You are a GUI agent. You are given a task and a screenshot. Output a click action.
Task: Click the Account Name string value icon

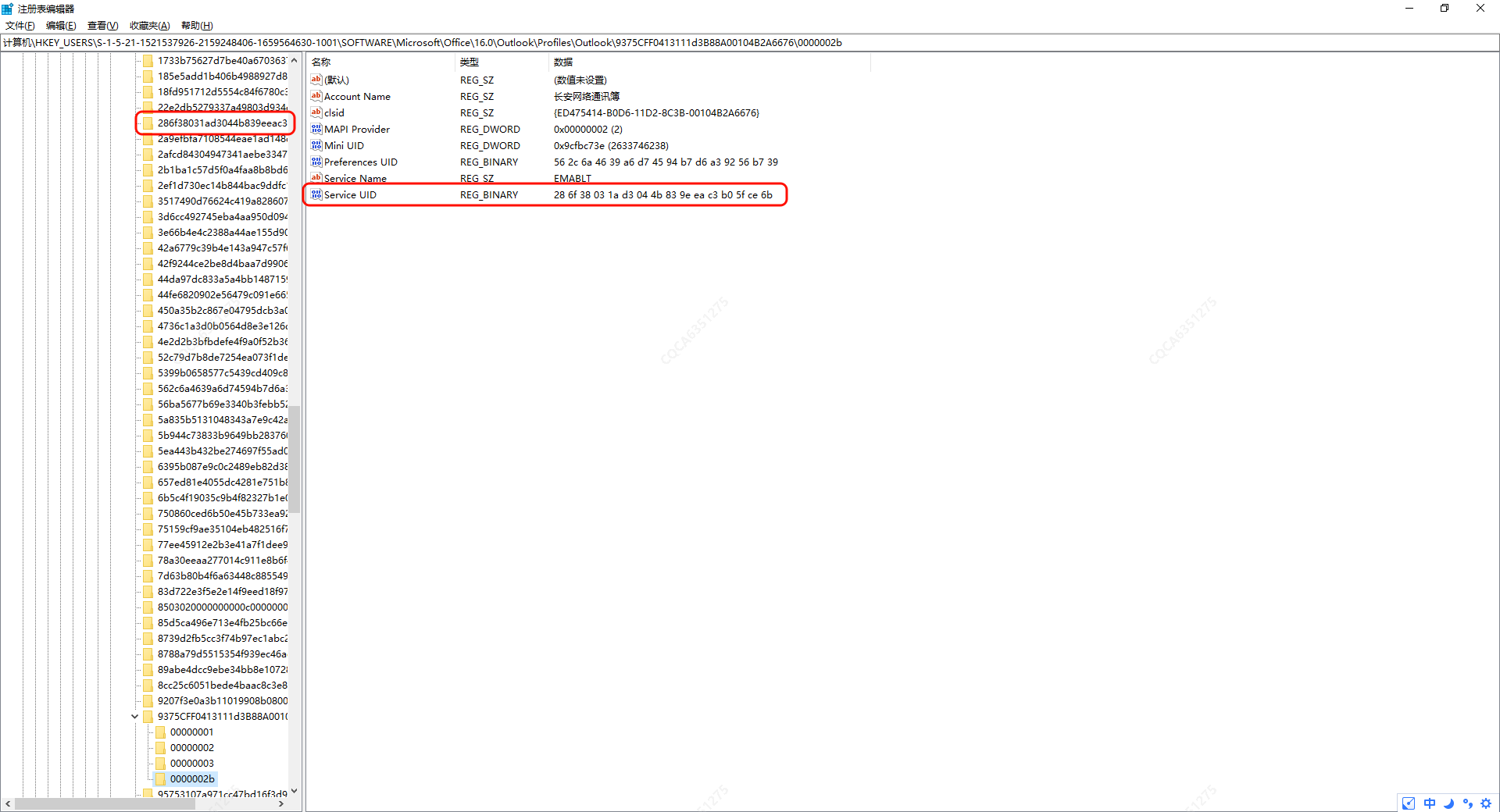coord(316,96)
